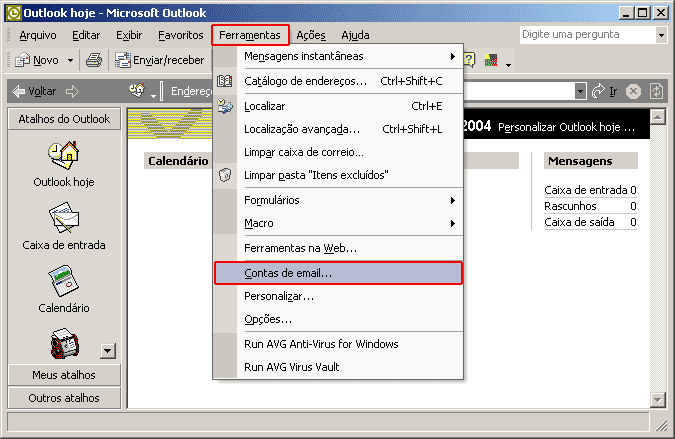The height and width of the screenshot is (439, 675).
Task: Choose Localização avançada menu entry
Action: point(338,129)
